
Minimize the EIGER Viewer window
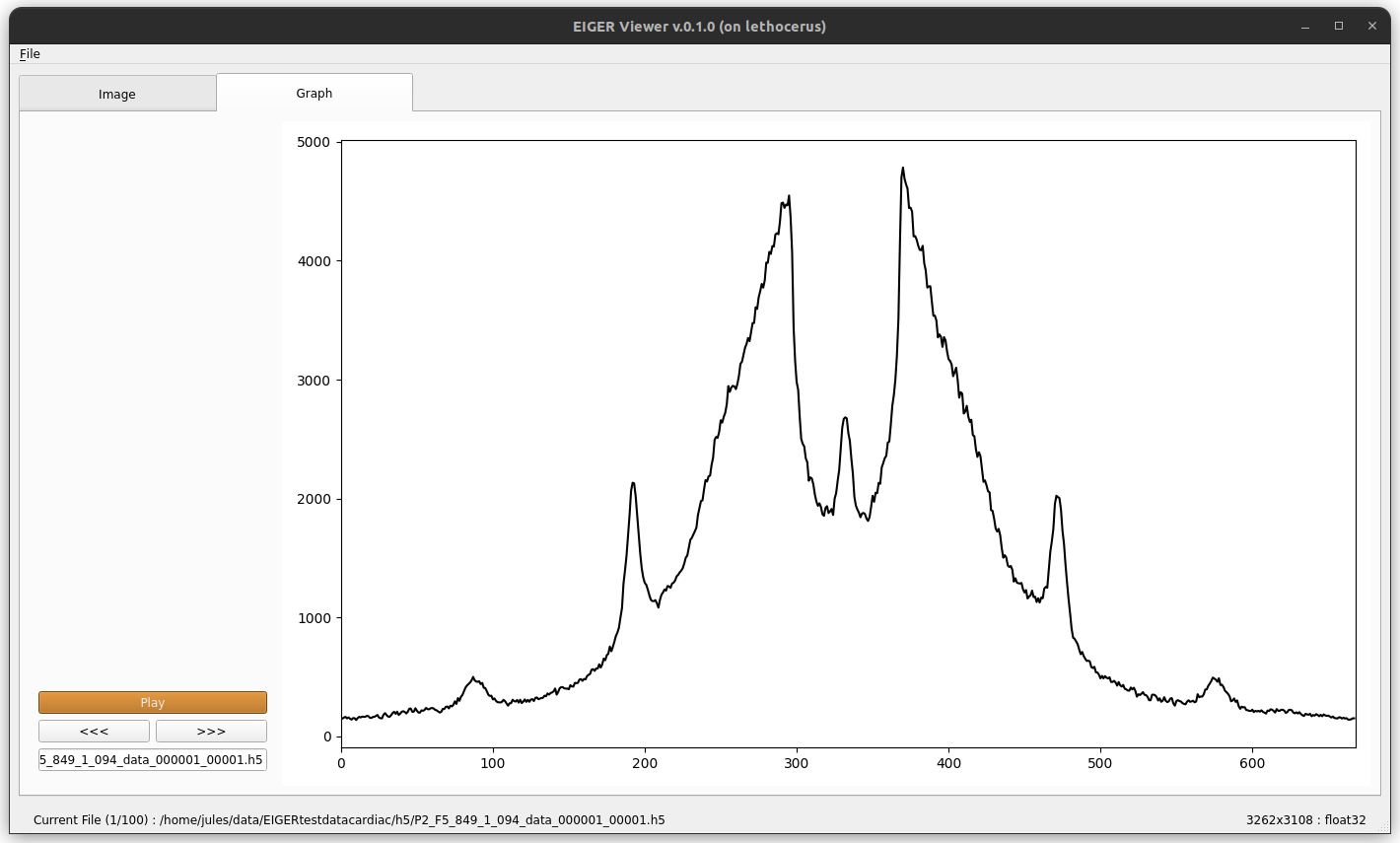[1305, 27]
